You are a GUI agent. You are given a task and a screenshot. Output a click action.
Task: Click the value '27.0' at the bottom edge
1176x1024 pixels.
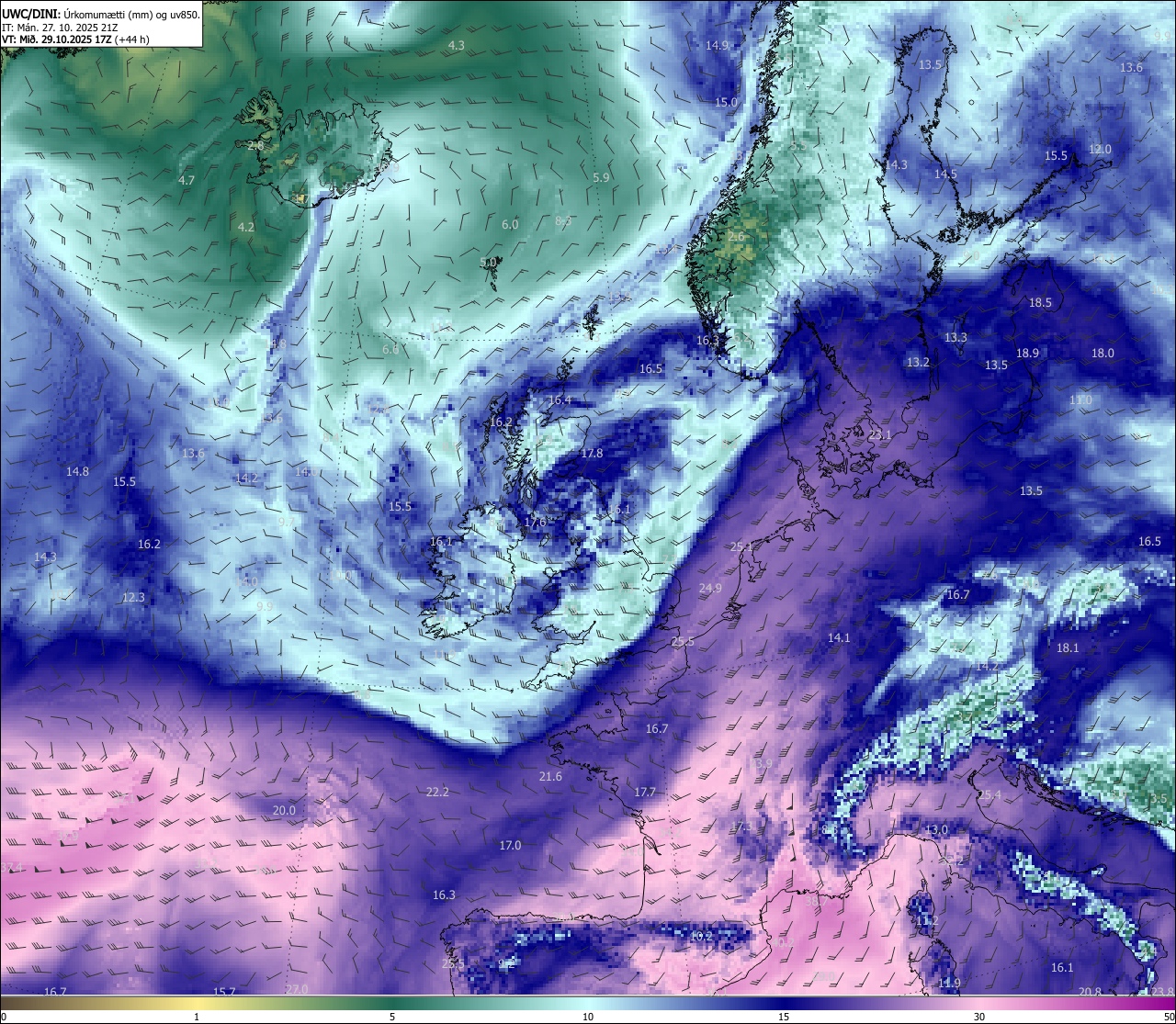click(x=297, y=989)
